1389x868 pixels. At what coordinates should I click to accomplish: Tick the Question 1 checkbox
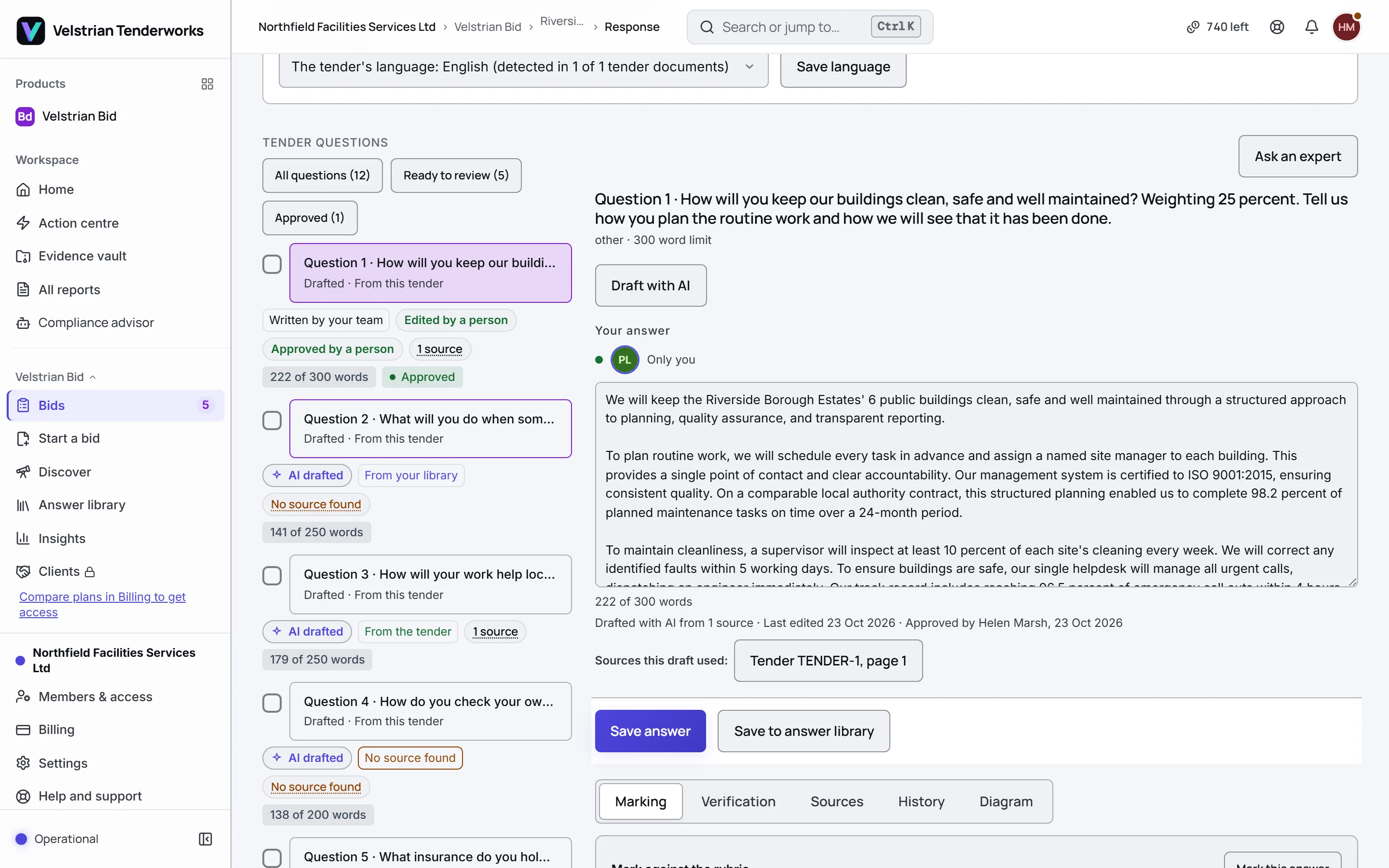[272, 265]
